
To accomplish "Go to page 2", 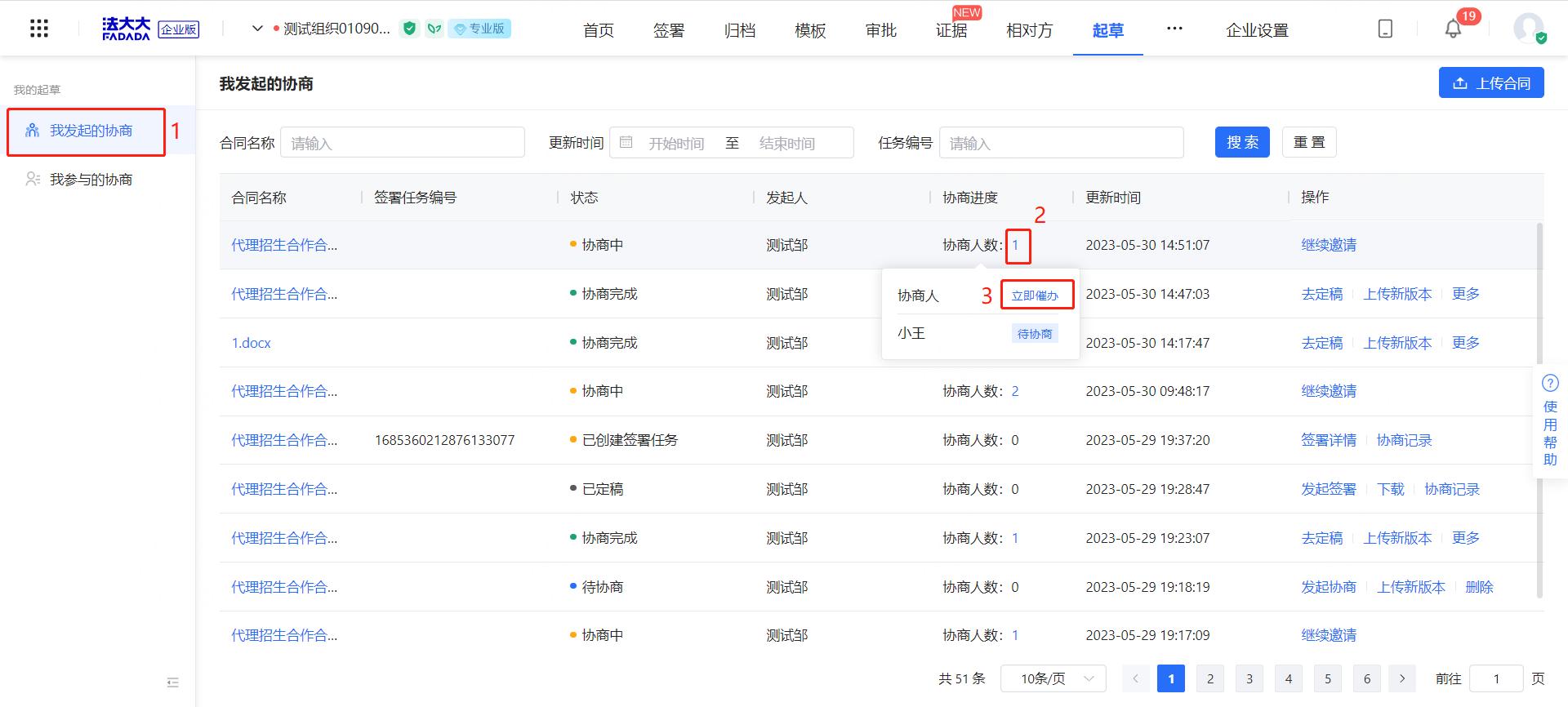I will pyautogui.click(x=1210, y=678).
